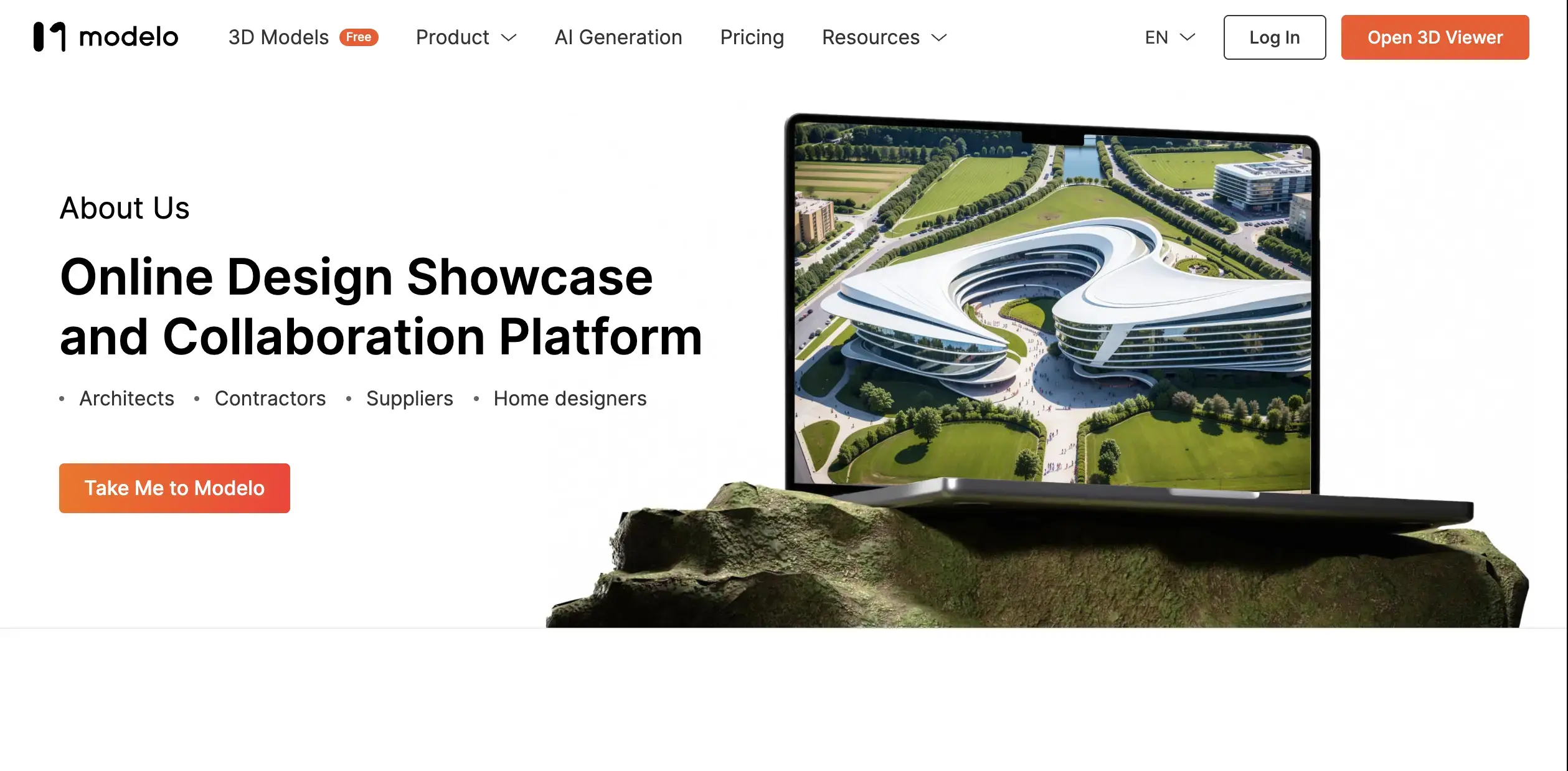Open the Resources menu item
1568x771 pixels.
pos(870,37)
